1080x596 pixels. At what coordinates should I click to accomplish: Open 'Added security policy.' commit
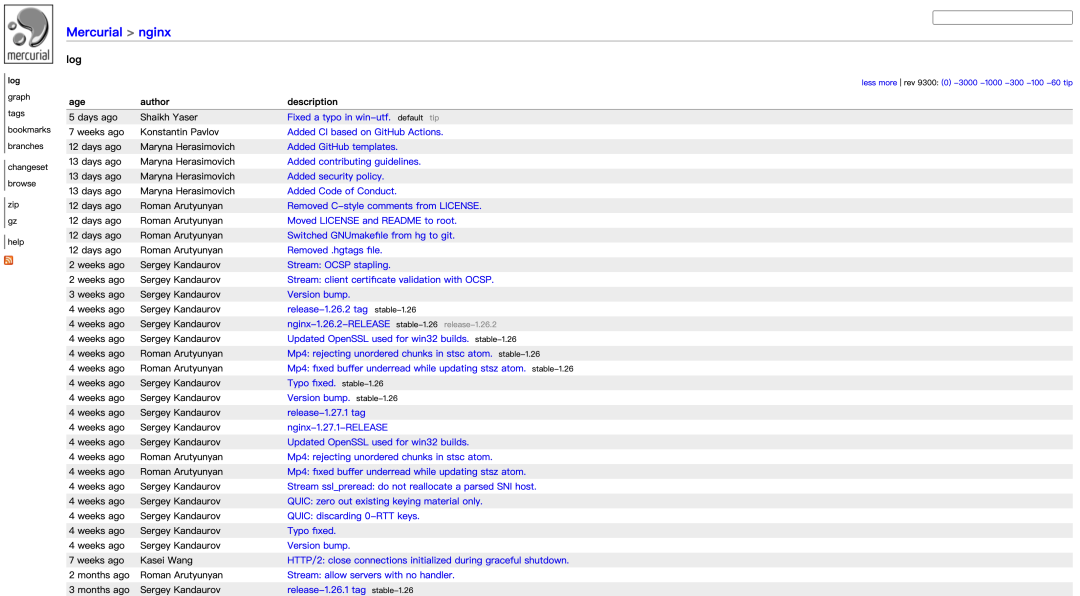[x=335, y=176]
